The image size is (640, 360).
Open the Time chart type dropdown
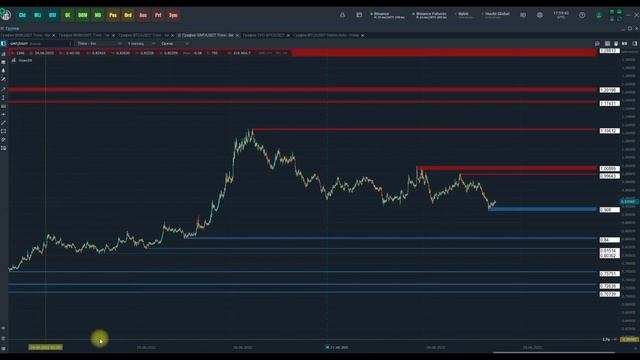click(99, 44)
